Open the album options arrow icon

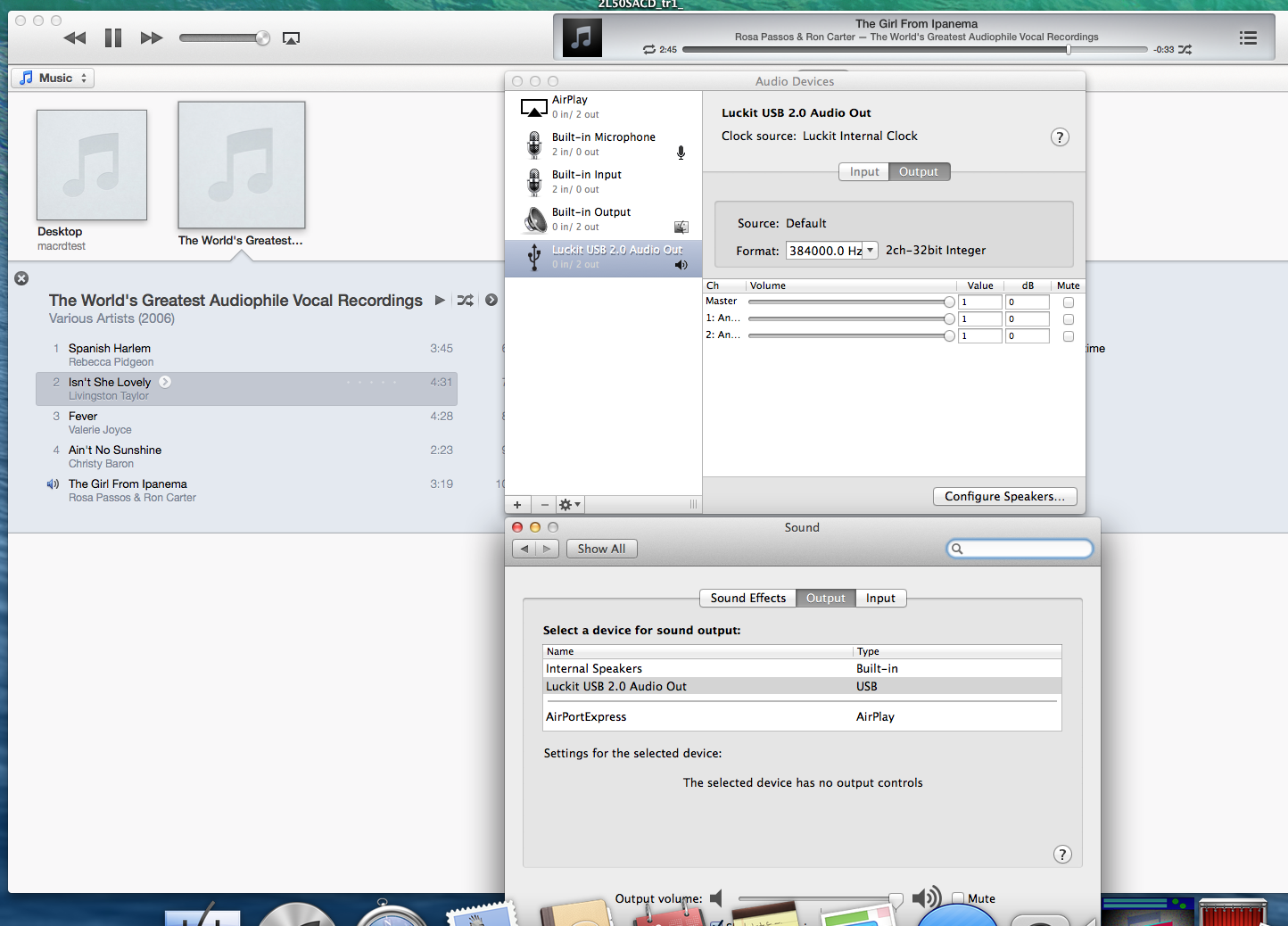[491, 301]
